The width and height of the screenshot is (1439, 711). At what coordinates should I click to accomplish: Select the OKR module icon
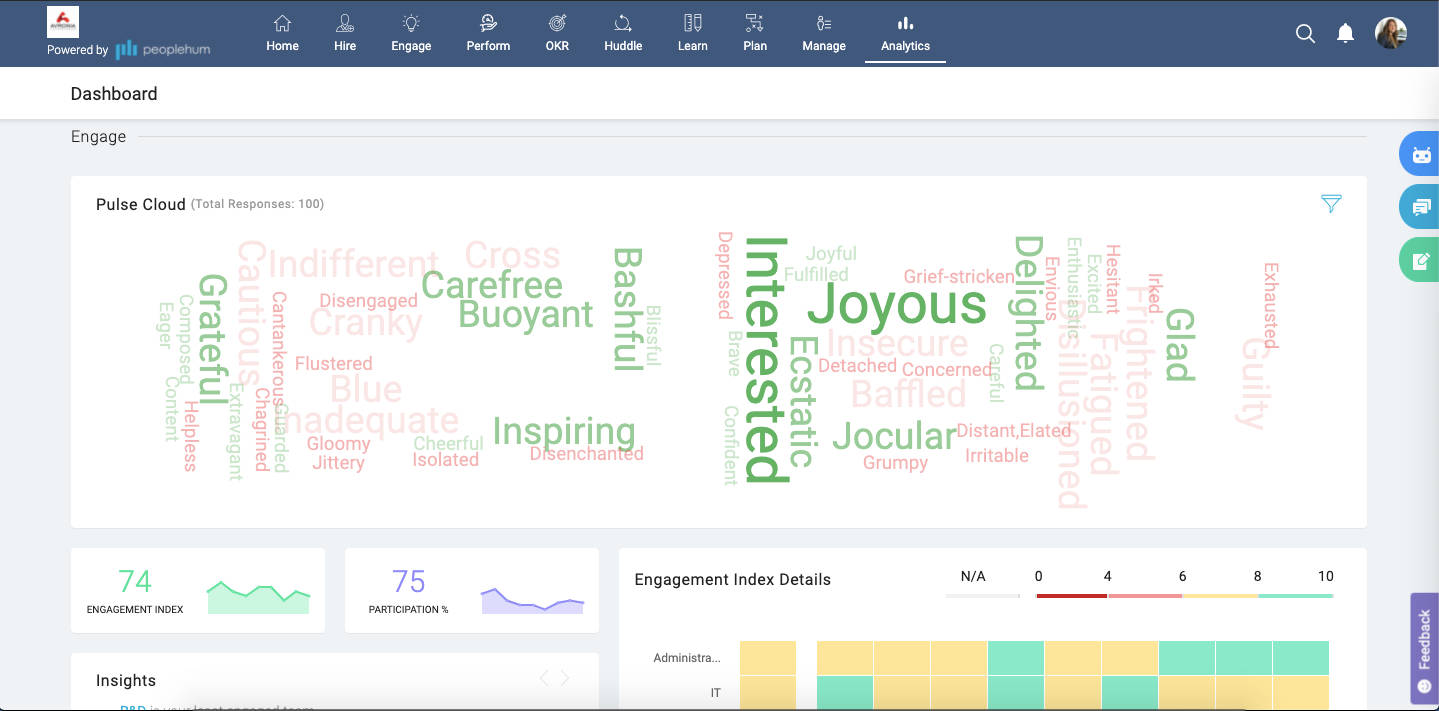[x=556, y=33]
